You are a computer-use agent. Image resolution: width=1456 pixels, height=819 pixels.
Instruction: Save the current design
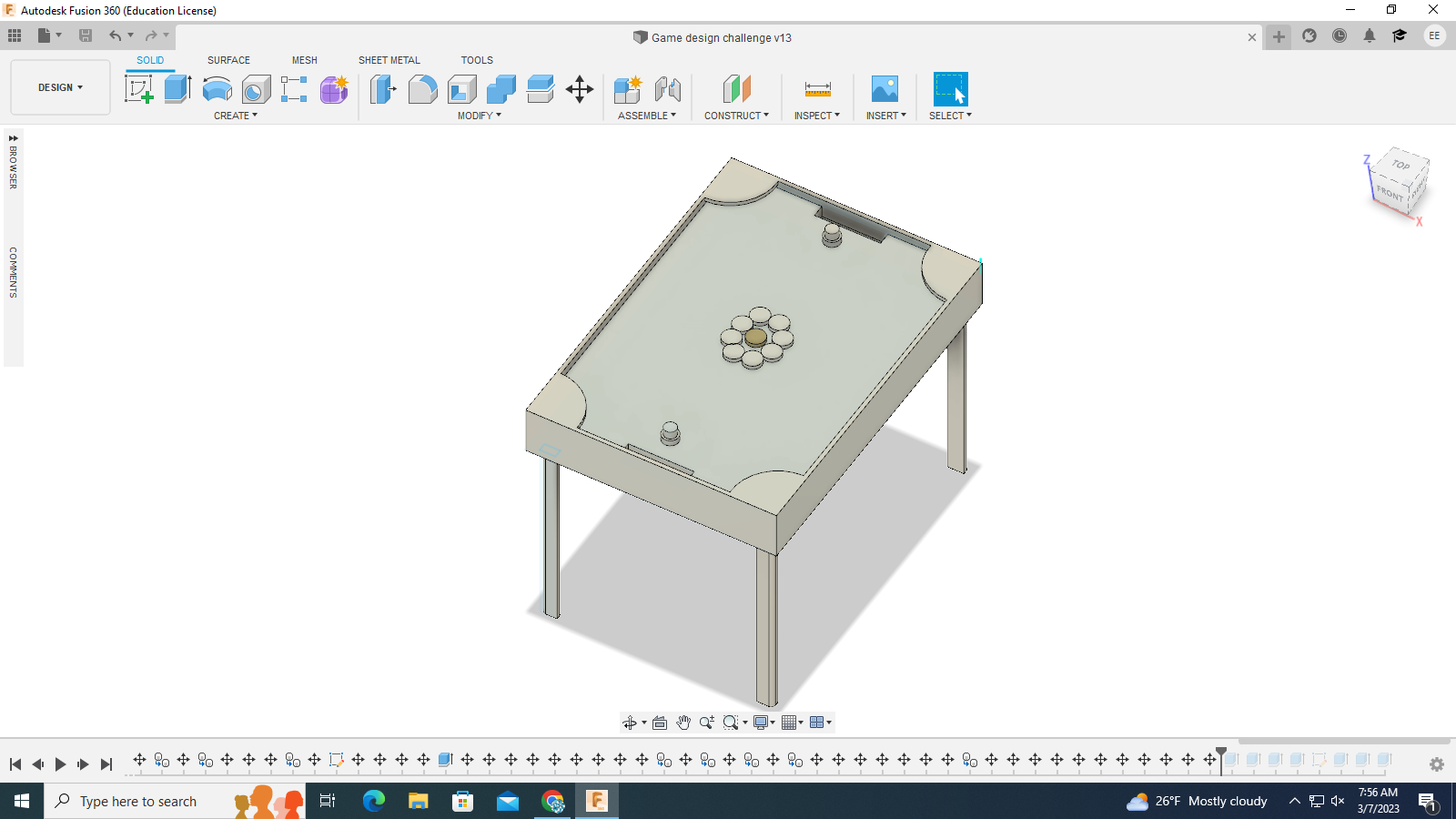coord(86,35)
